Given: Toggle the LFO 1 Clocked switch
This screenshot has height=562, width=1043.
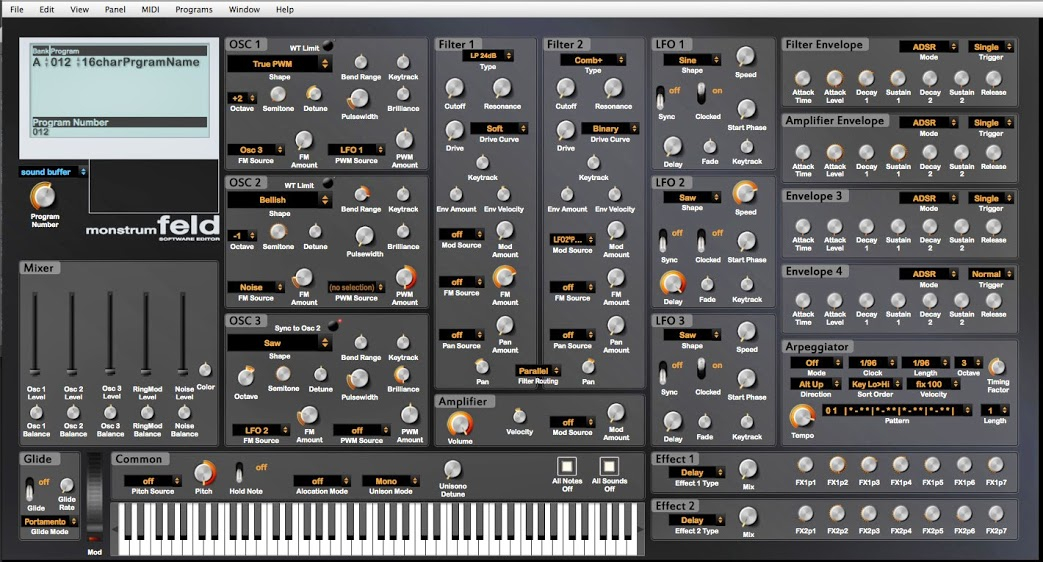Looking at the screenshot, I should [701, 94].
